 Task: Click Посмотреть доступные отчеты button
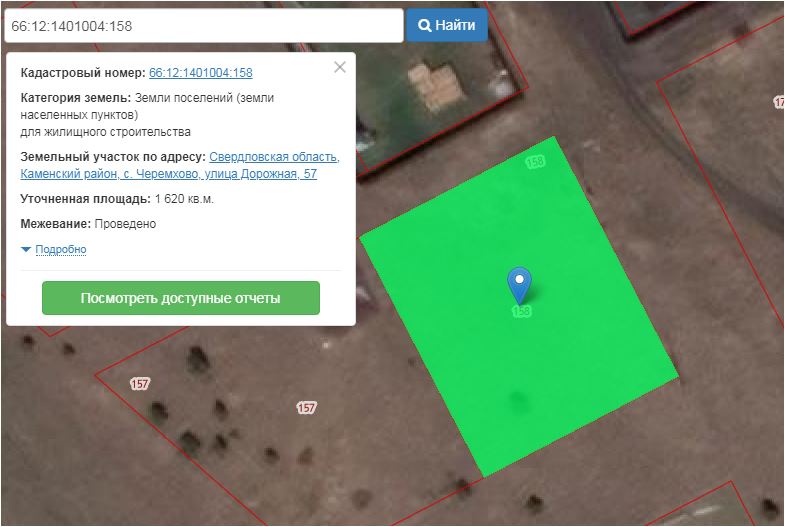181,298
